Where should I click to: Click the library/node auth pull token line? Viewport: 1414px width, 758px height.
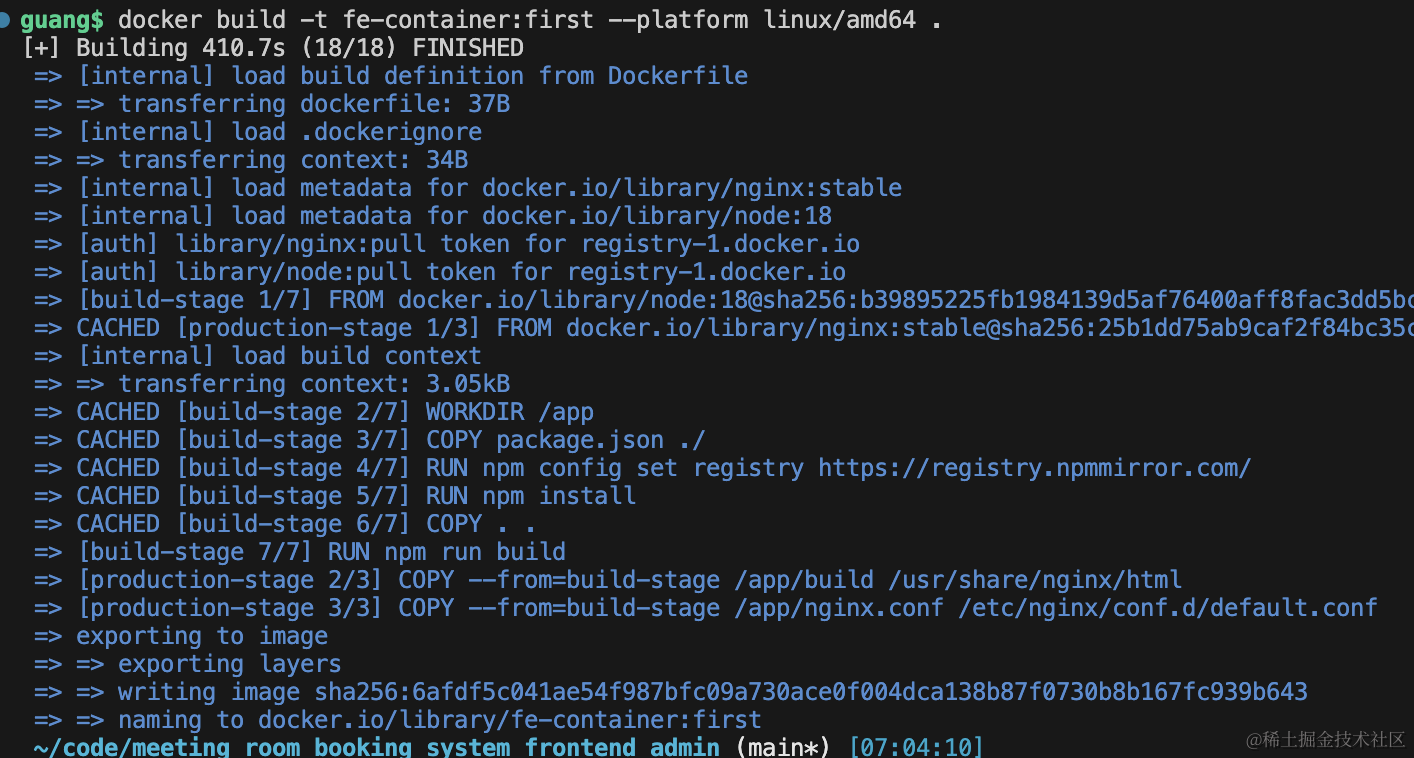pyautogui.click(x=461, y=272)
